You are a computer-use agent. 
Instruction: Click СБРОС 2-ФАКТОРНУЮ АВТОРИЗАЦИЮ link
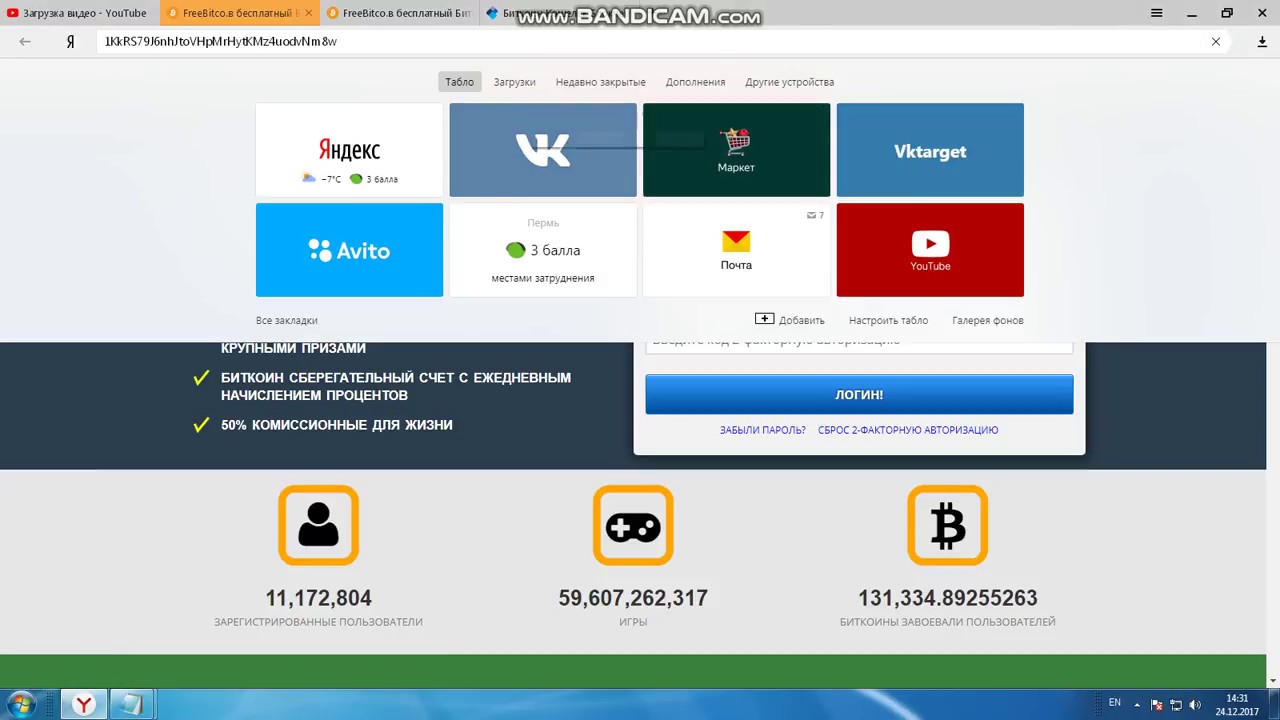[x=908, y=430]
